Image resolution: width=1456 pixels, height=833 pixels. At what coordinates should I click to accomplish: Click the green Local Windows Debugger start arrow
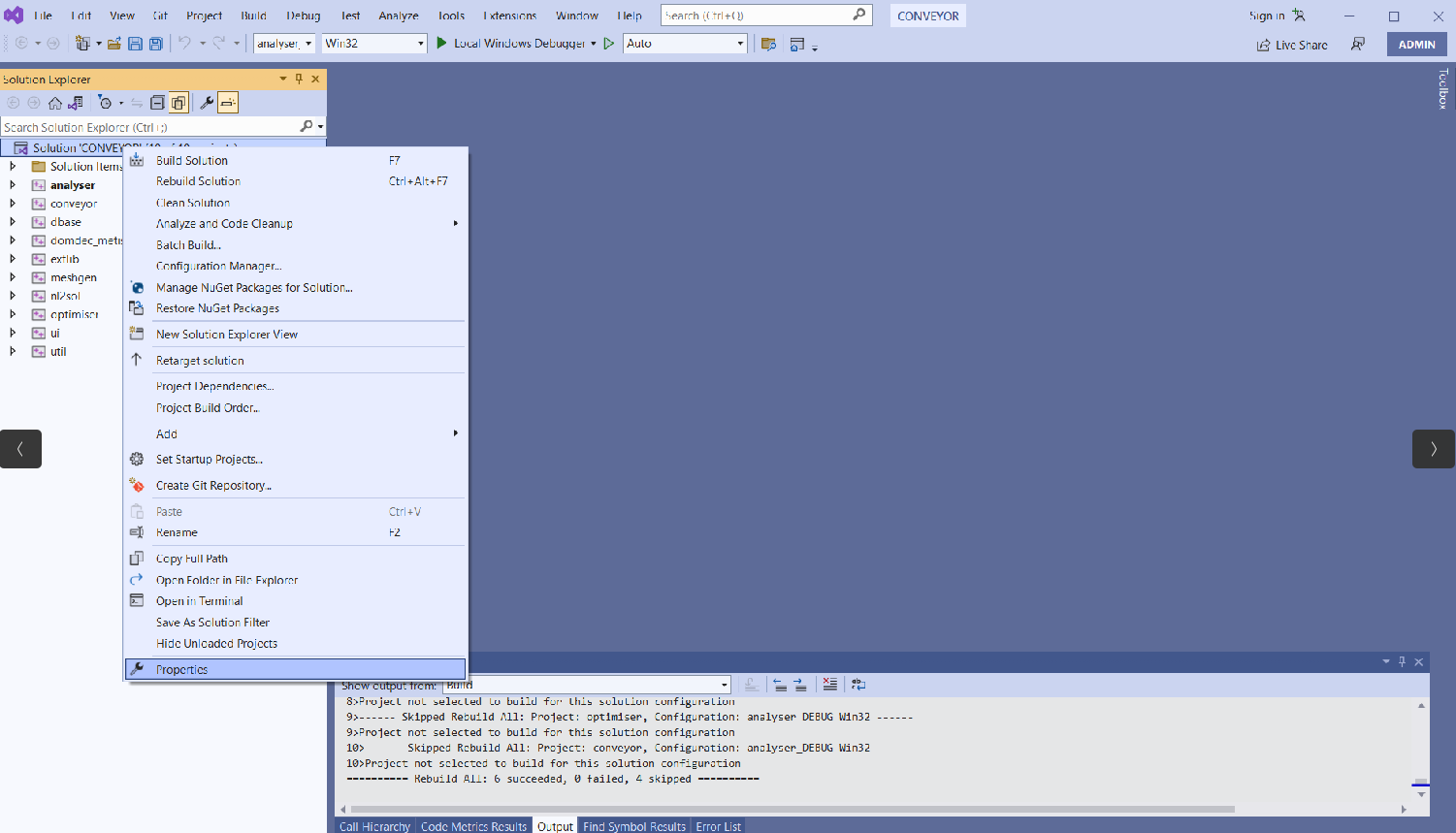(x=441, y=44)
